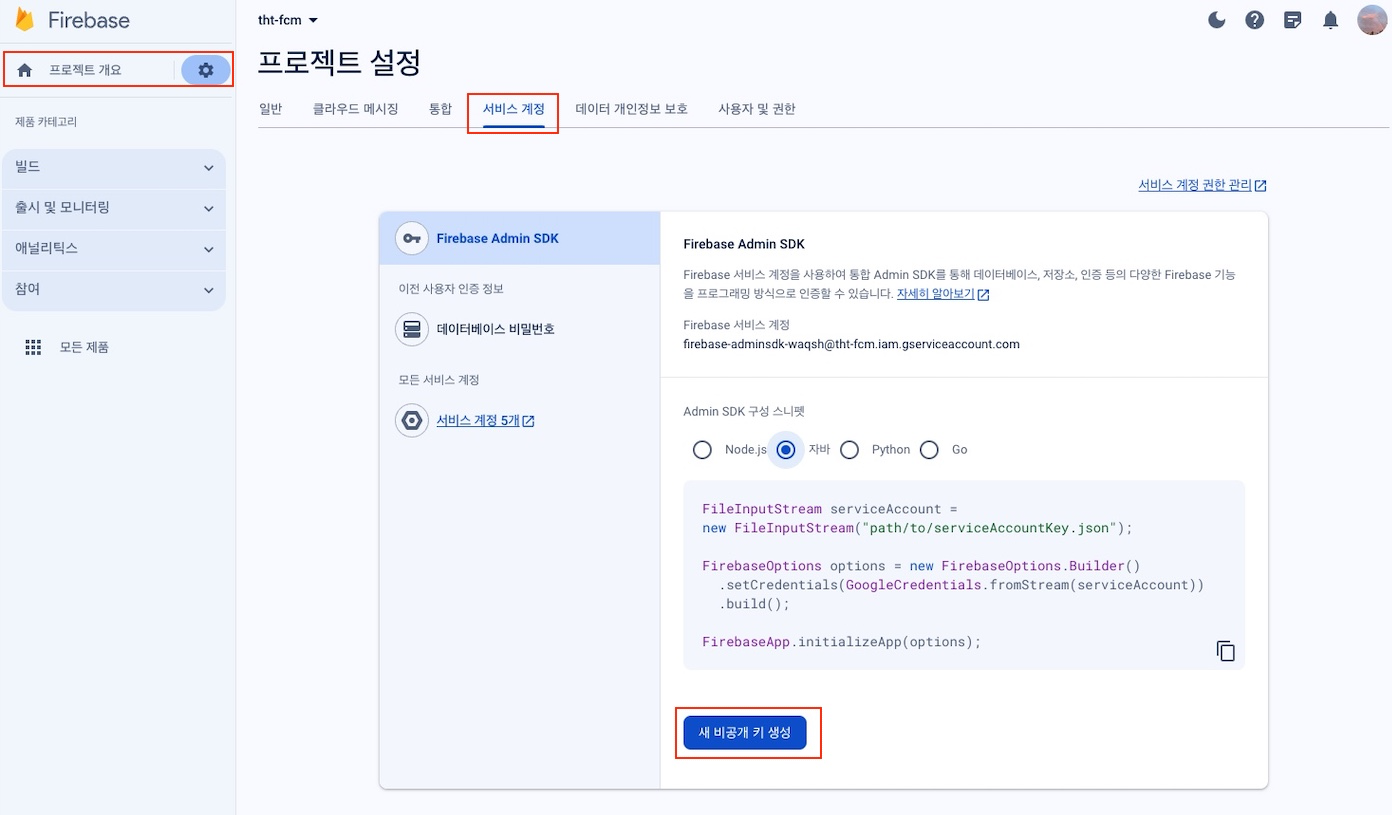Click the key icon for Firebase Admin SDK
This screenshot has height=815, width=1392.
click(412, 238)
